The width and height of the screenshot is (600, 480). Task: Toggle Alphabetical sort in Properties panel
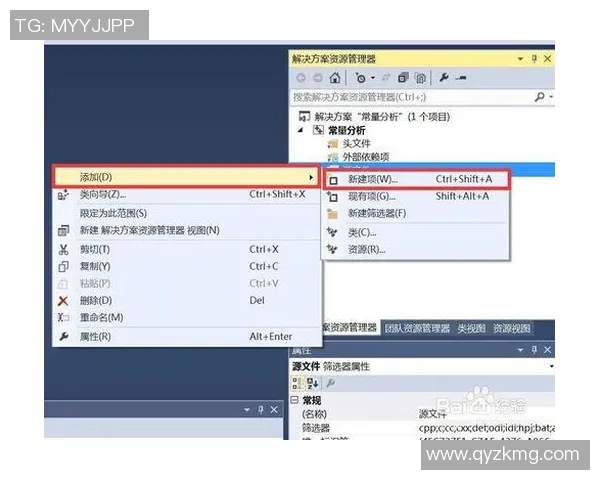pyautogui.click(x=312, y=384)
